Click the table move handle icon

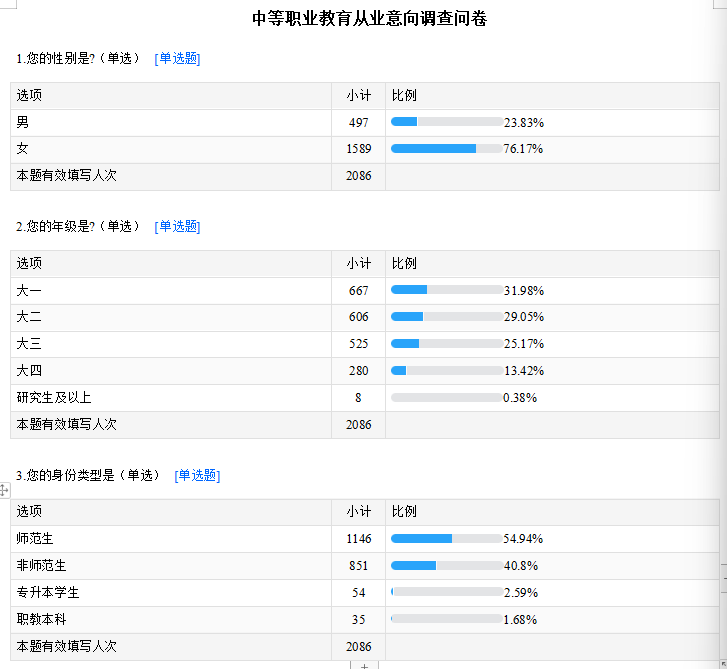pos(4,490)
